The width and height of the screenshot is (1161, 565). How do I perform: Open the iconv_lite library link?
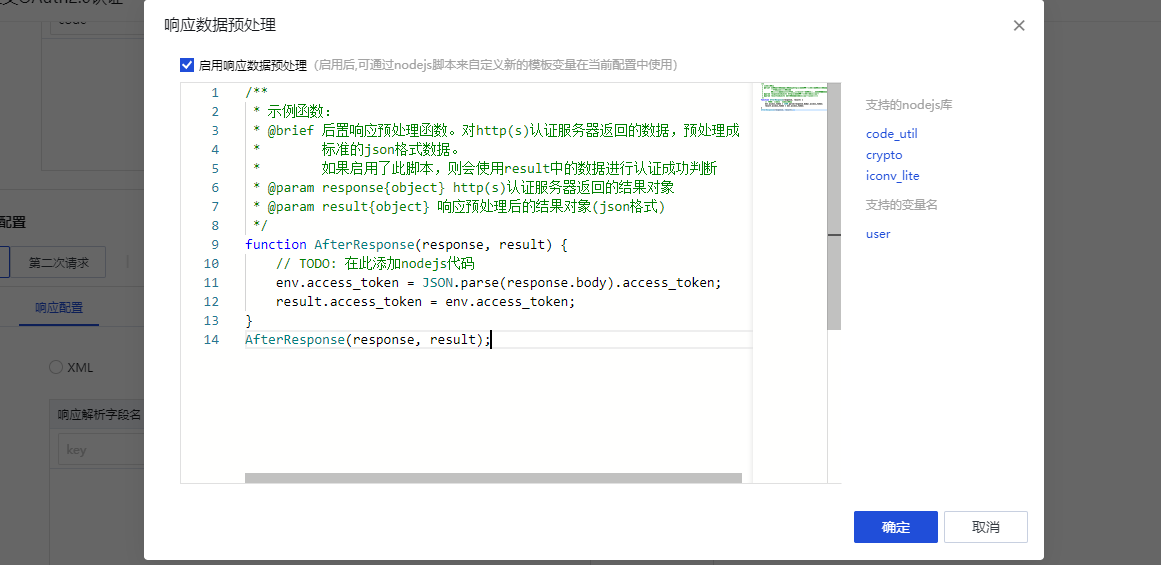coord(892,176)
